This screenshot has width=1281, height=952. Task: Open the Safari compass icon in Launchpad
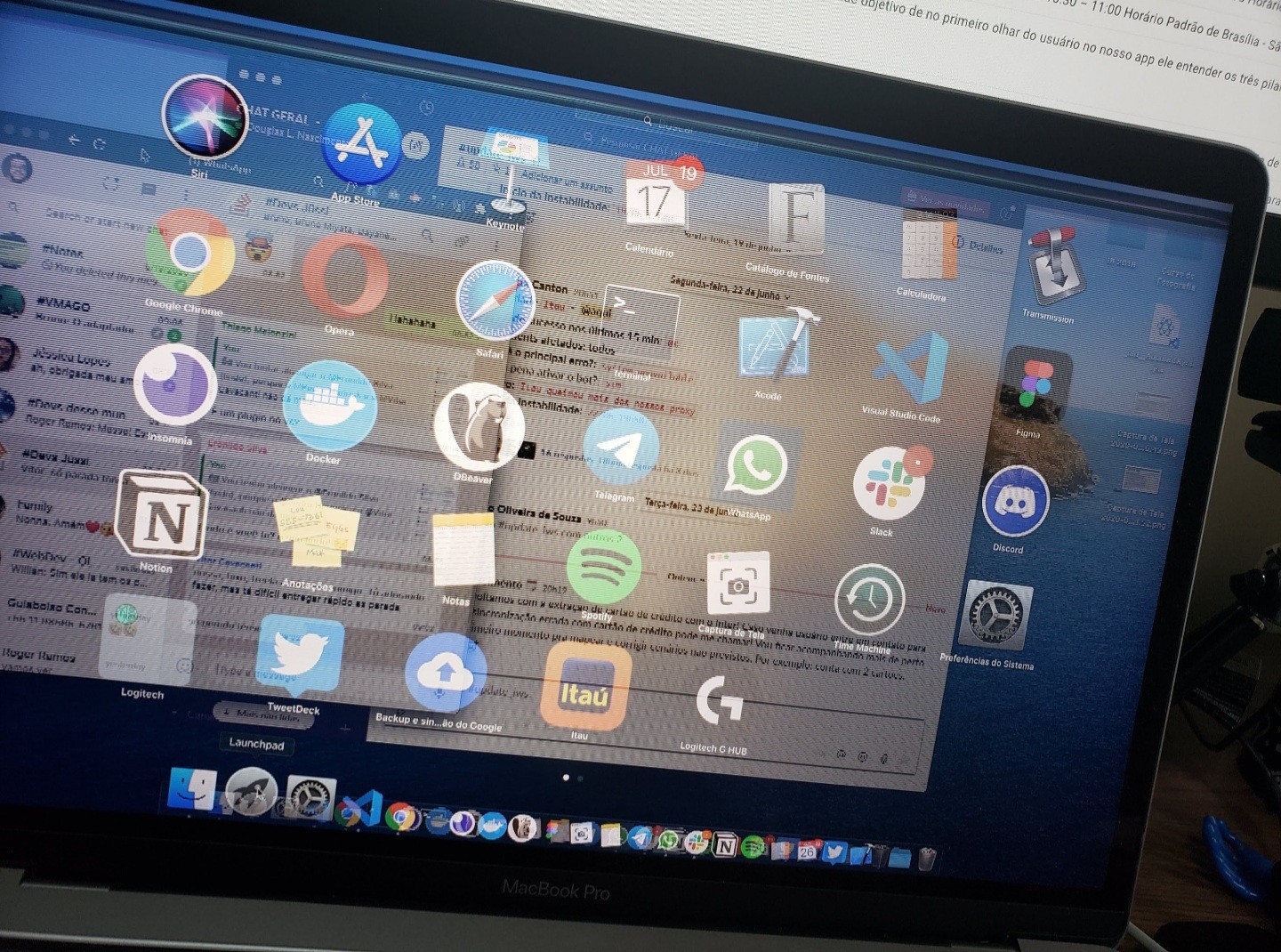(495, 300)
